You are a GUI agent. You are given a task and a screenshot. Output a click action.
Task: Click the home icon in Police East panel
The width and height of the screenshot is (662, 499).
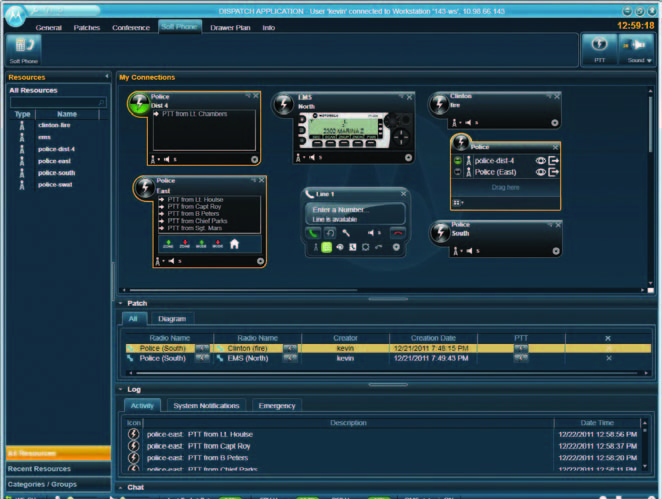pos(234,243)
